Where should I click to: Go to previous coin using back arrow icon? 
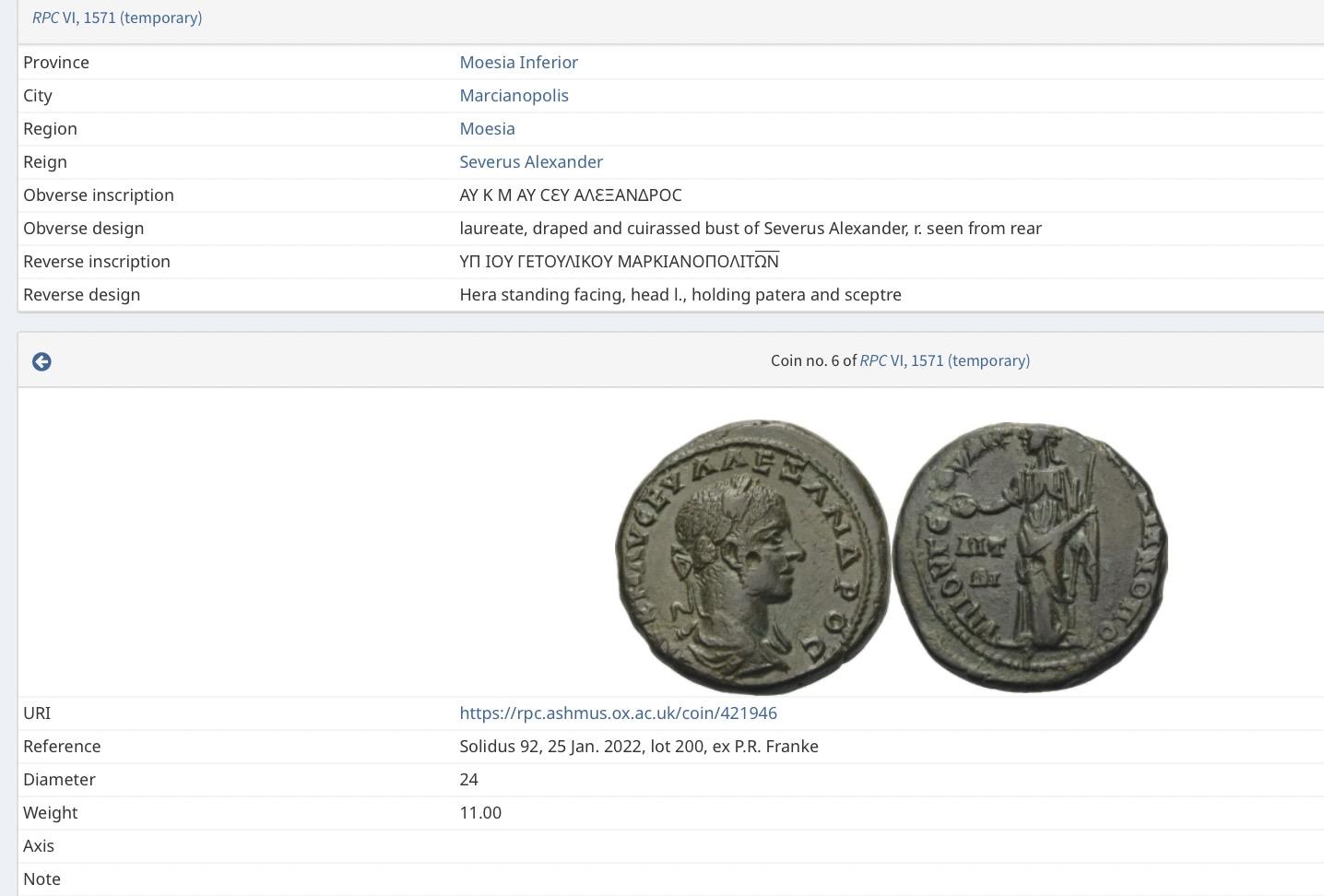(41, 361)
